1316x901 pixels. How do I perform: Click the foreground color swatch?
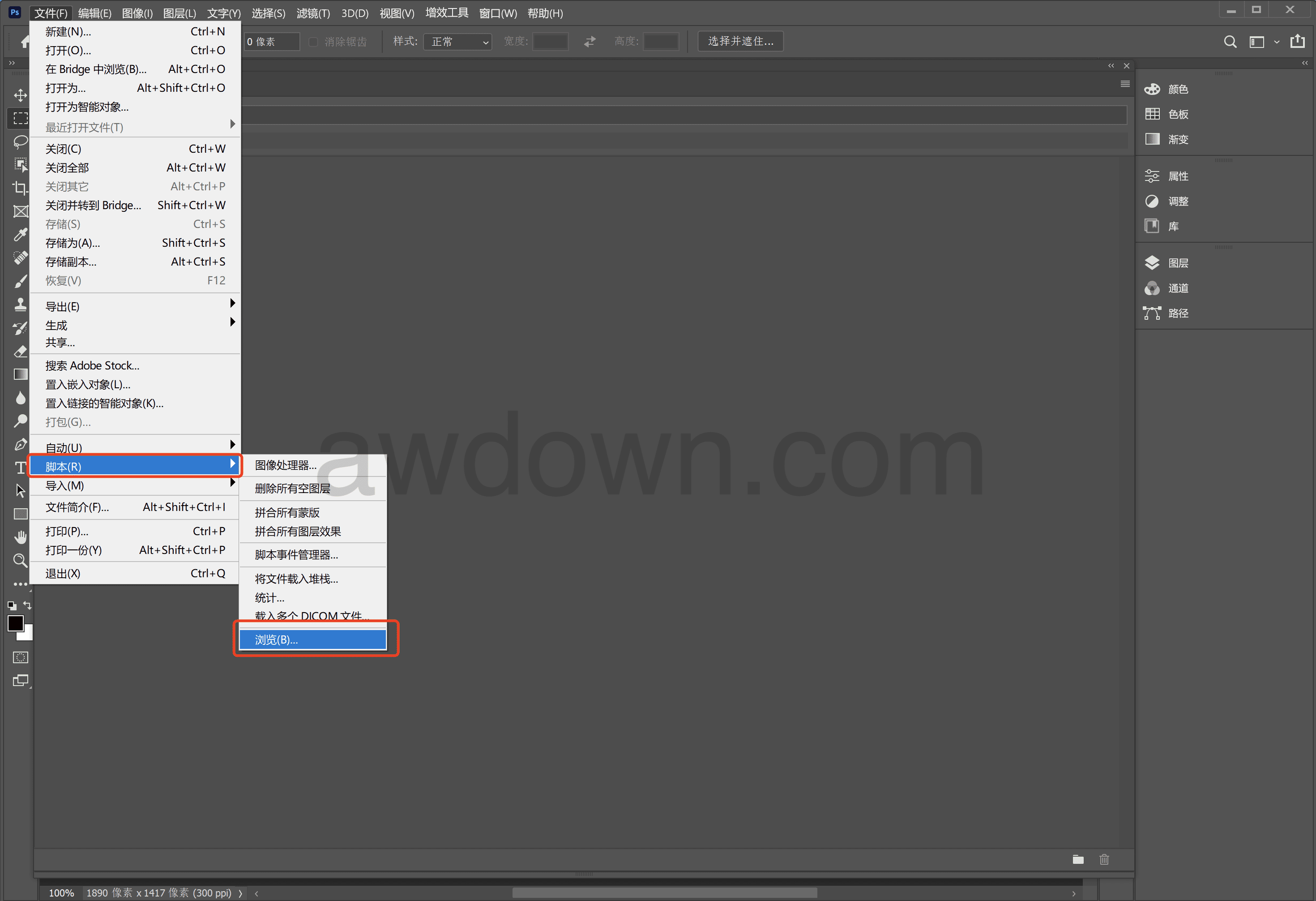click(x=15, y=623)
